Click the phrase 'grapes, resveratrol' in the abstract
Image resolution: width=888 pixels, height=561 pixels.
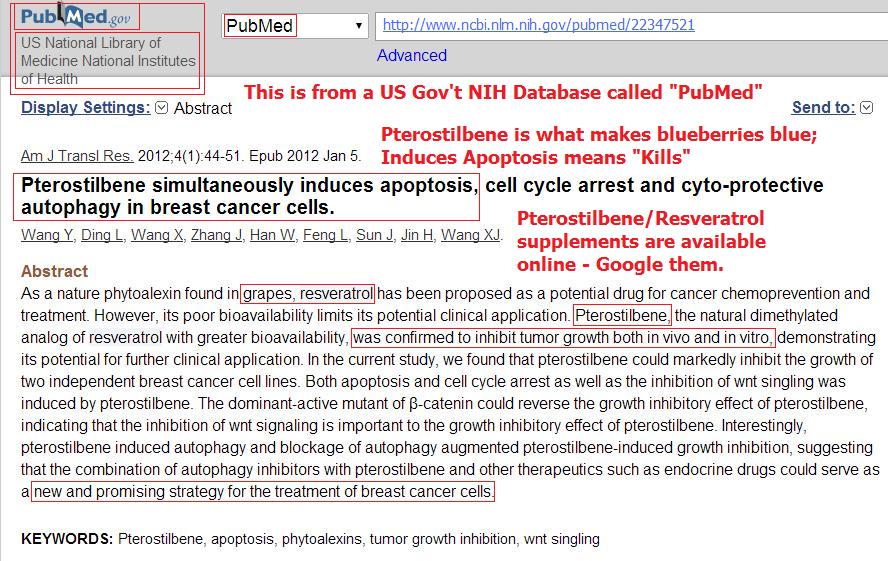tap(308, 294)
